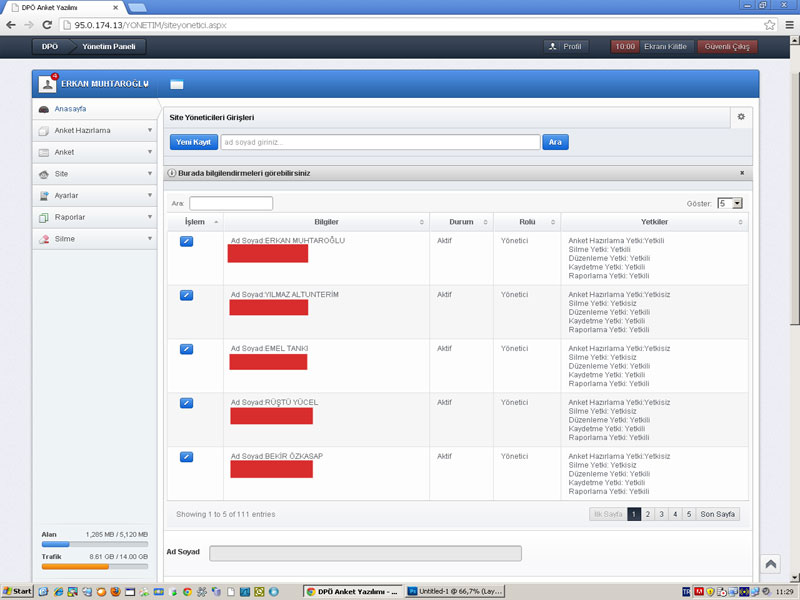Viewport: 800px width, 600px height.
Task: Go to page 5 of the table
Action: point(689,514)
